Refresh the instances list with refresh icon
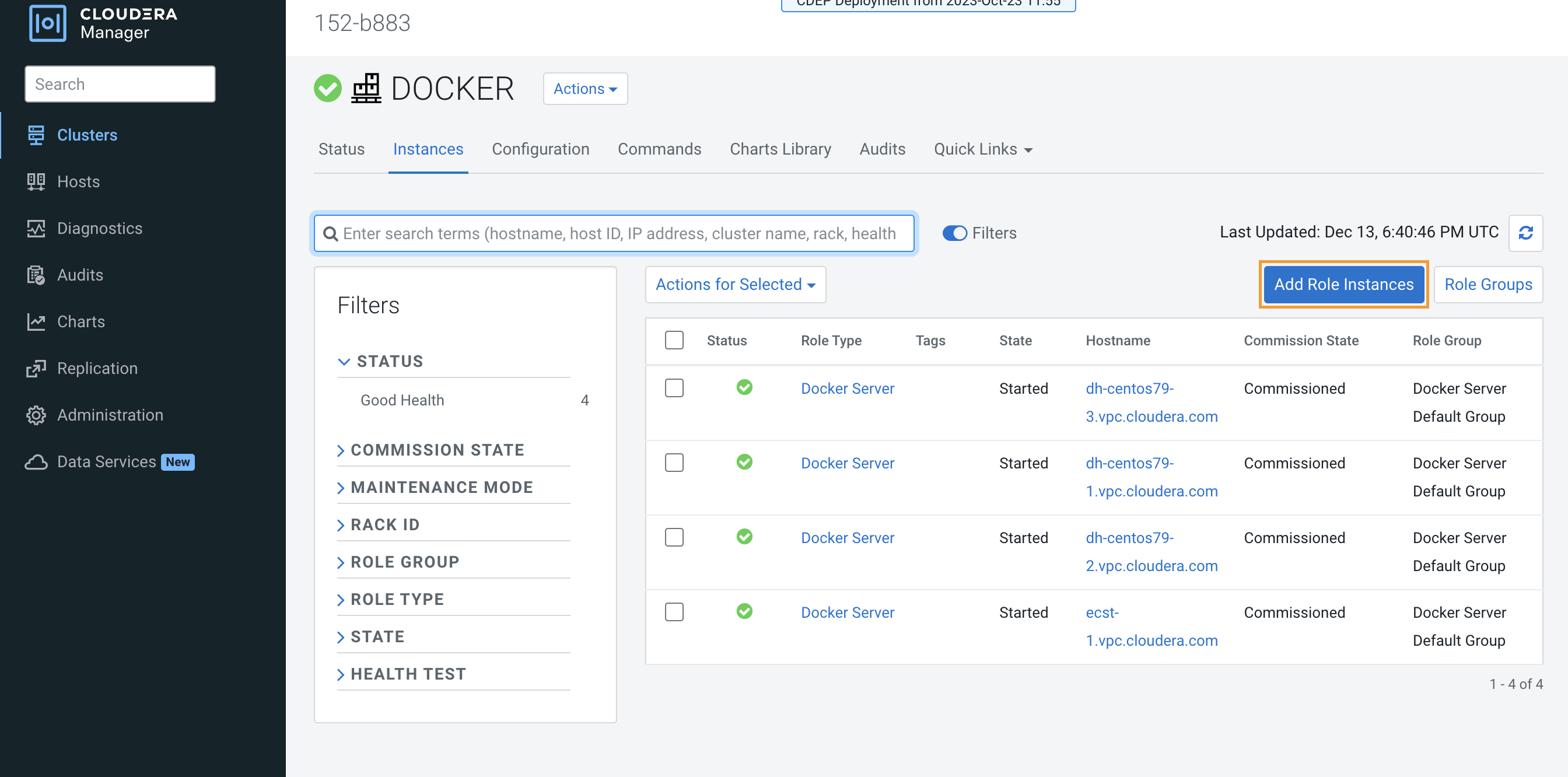This screenshot has height=777, width=1568. [x=1525, y=233]
